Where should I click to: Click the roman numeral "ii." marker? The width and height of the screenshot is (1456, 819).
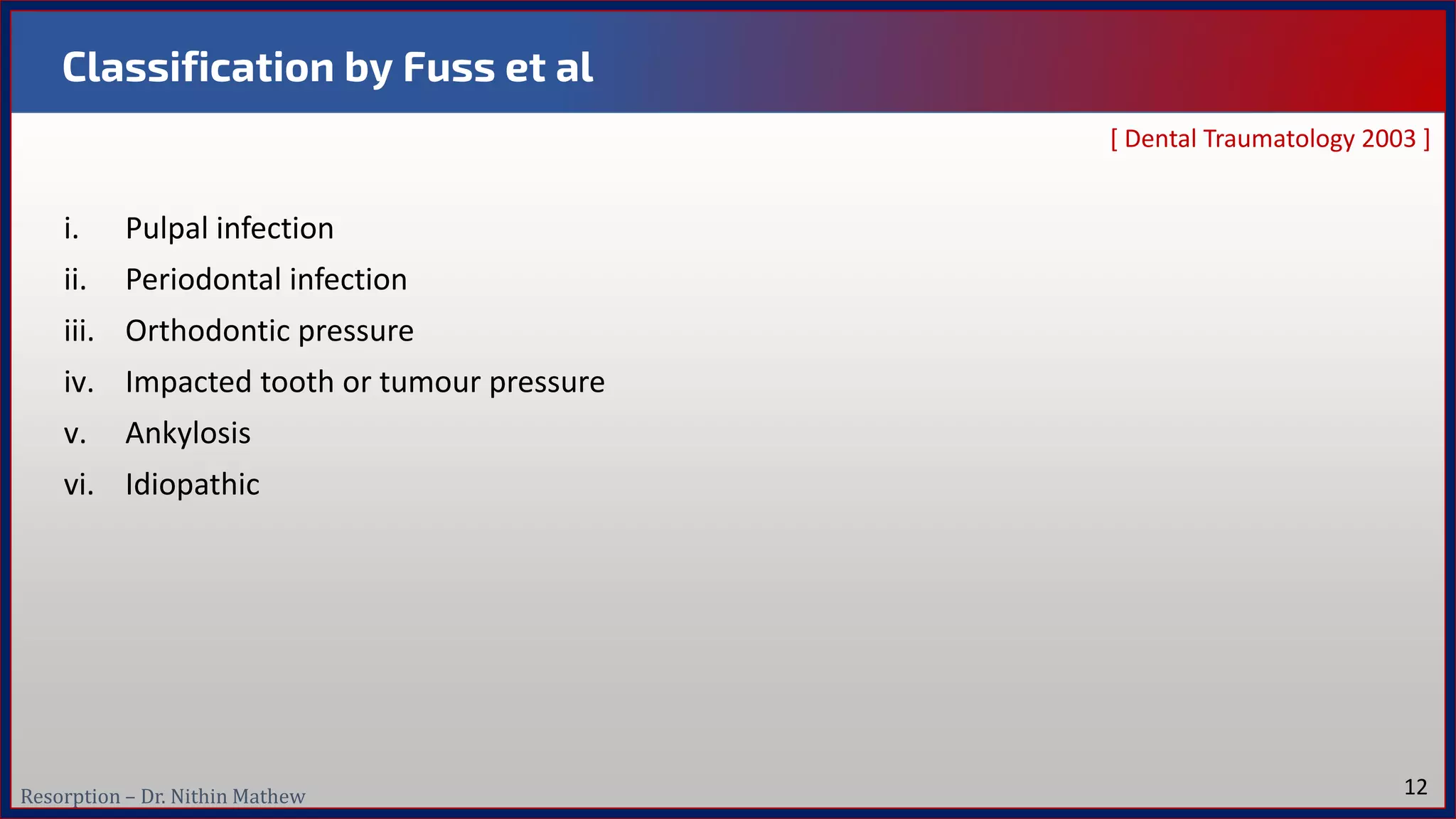coord(75,280)
